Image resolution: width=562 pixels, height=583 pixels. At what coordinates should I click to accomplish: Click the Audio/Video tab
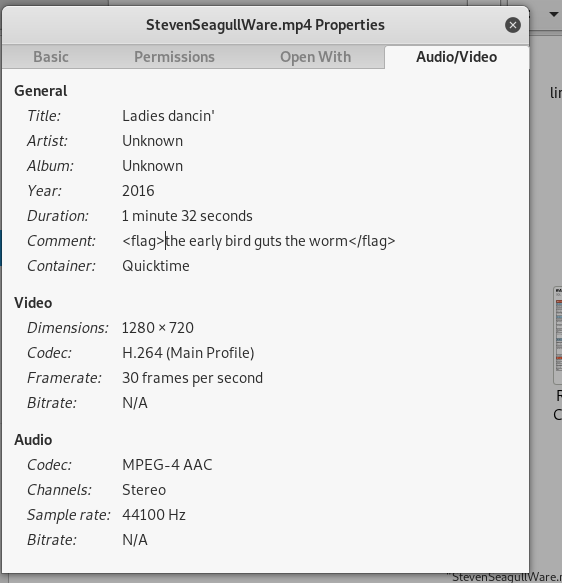[x=456, y=57]
